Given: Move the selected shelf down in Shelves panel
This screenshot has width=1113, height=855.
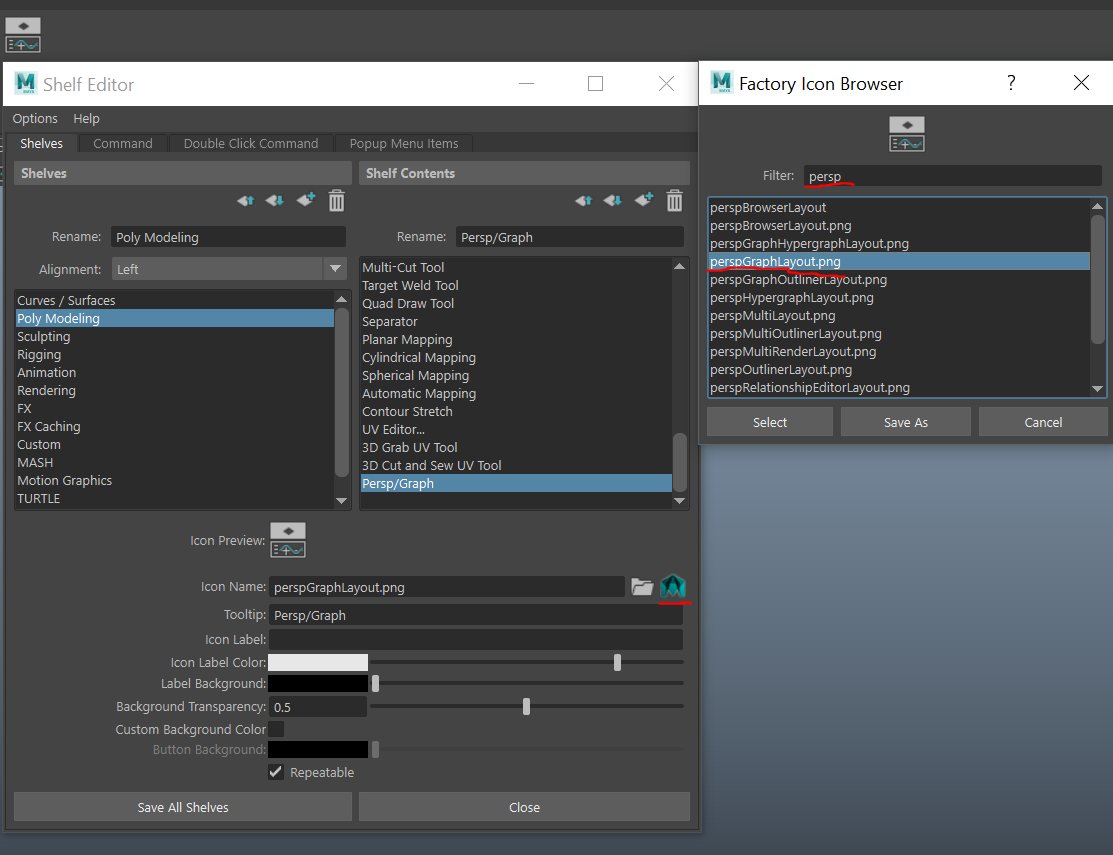Looking at the screenshot, I should click(275, 201).
